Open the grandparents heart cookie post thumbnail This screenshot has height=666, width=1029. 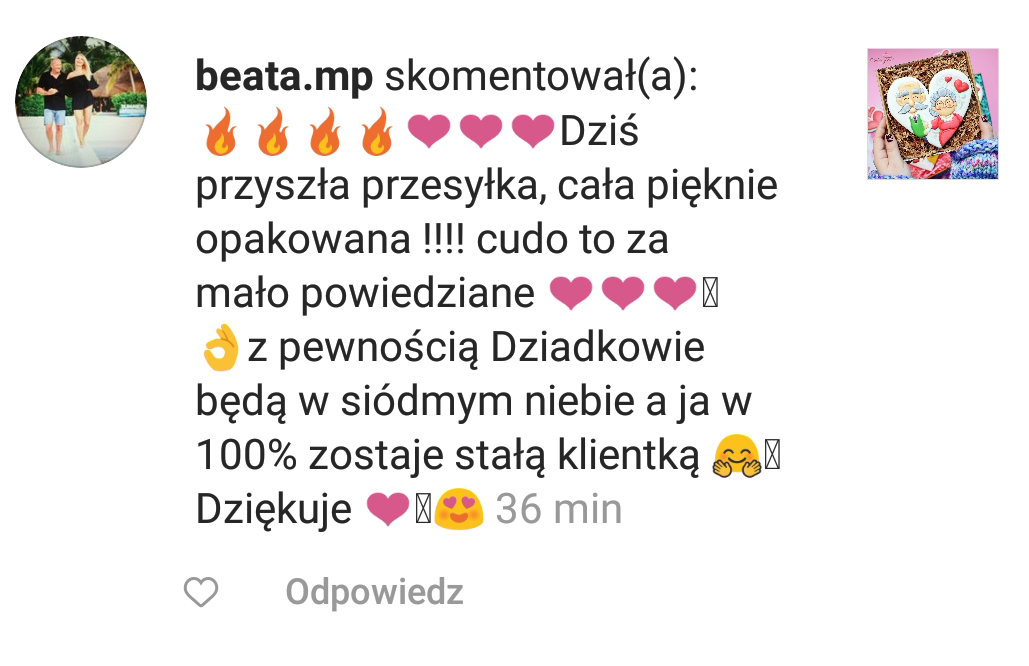[933, 114]
